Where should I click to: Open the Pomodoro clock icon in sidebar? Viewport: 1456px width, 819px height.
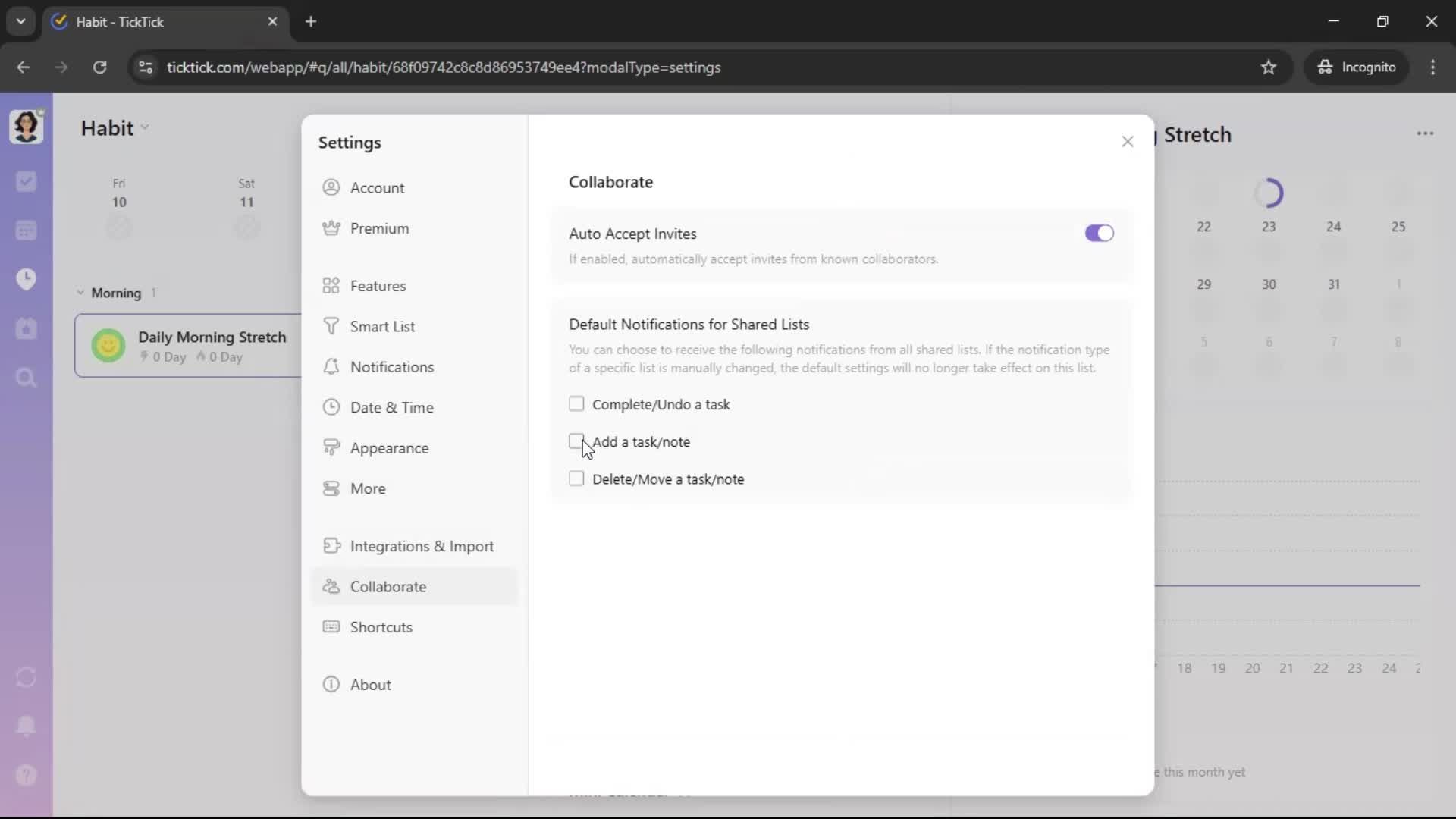click(26, 279)
